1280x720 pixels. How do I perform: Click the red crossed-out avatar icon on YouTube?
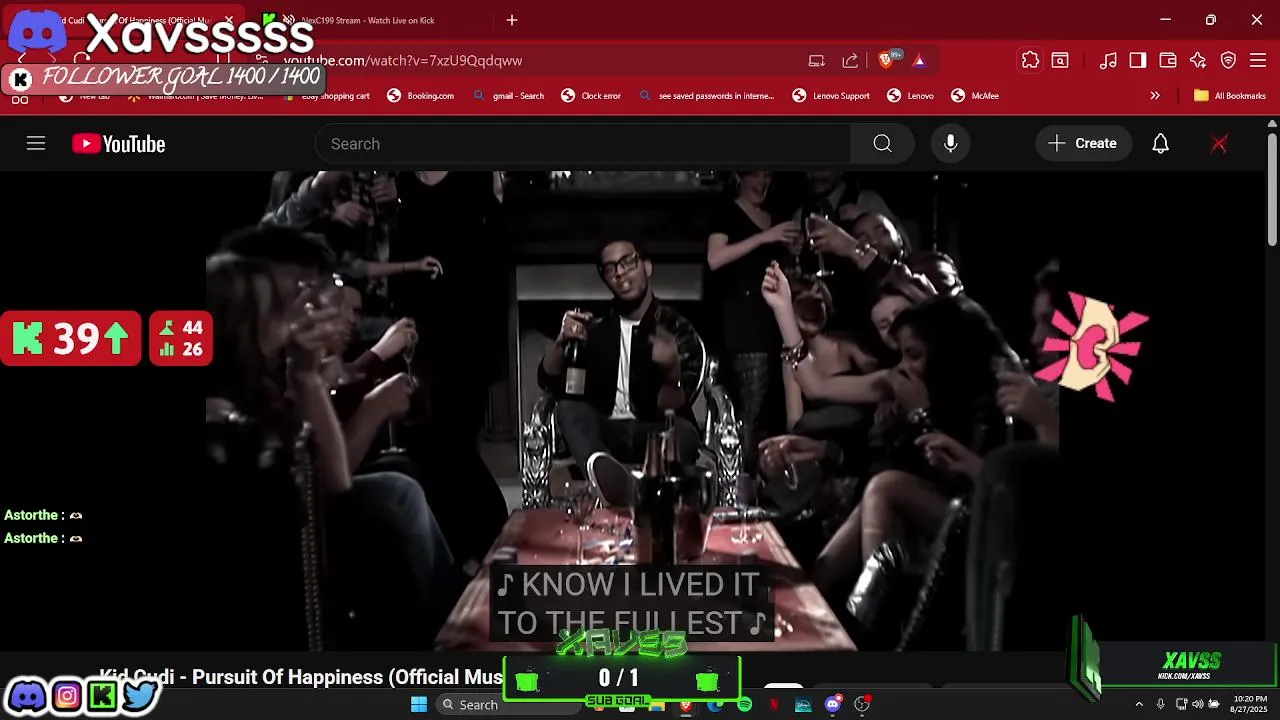(1219, 144)
